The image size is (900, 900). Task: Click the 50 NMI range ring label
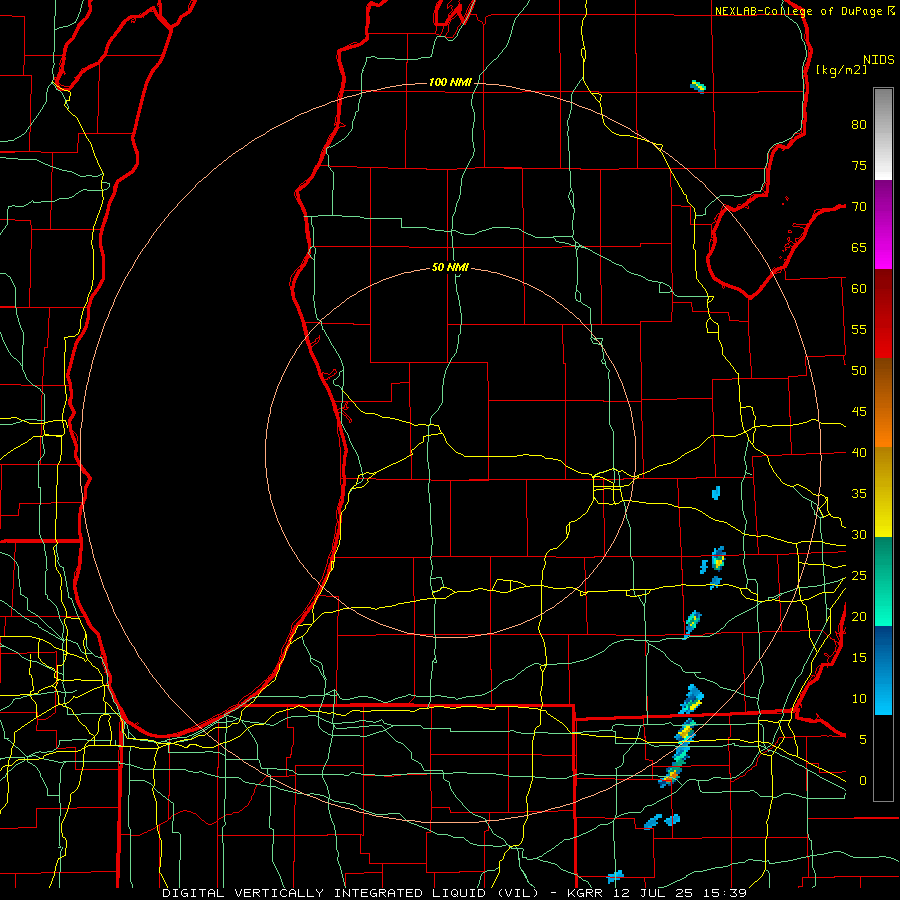(450, 267)
